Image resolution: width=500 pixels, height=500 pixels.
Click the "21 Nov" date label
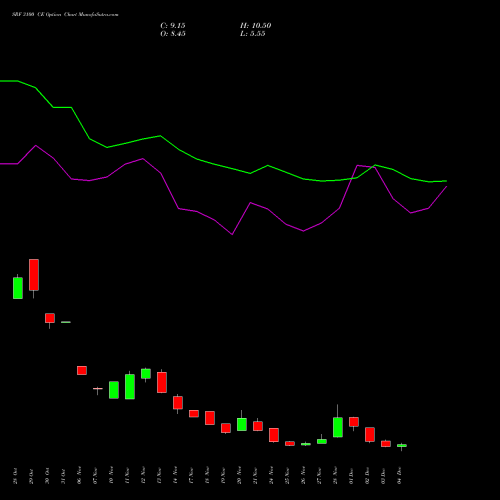(x=255, y=476)
